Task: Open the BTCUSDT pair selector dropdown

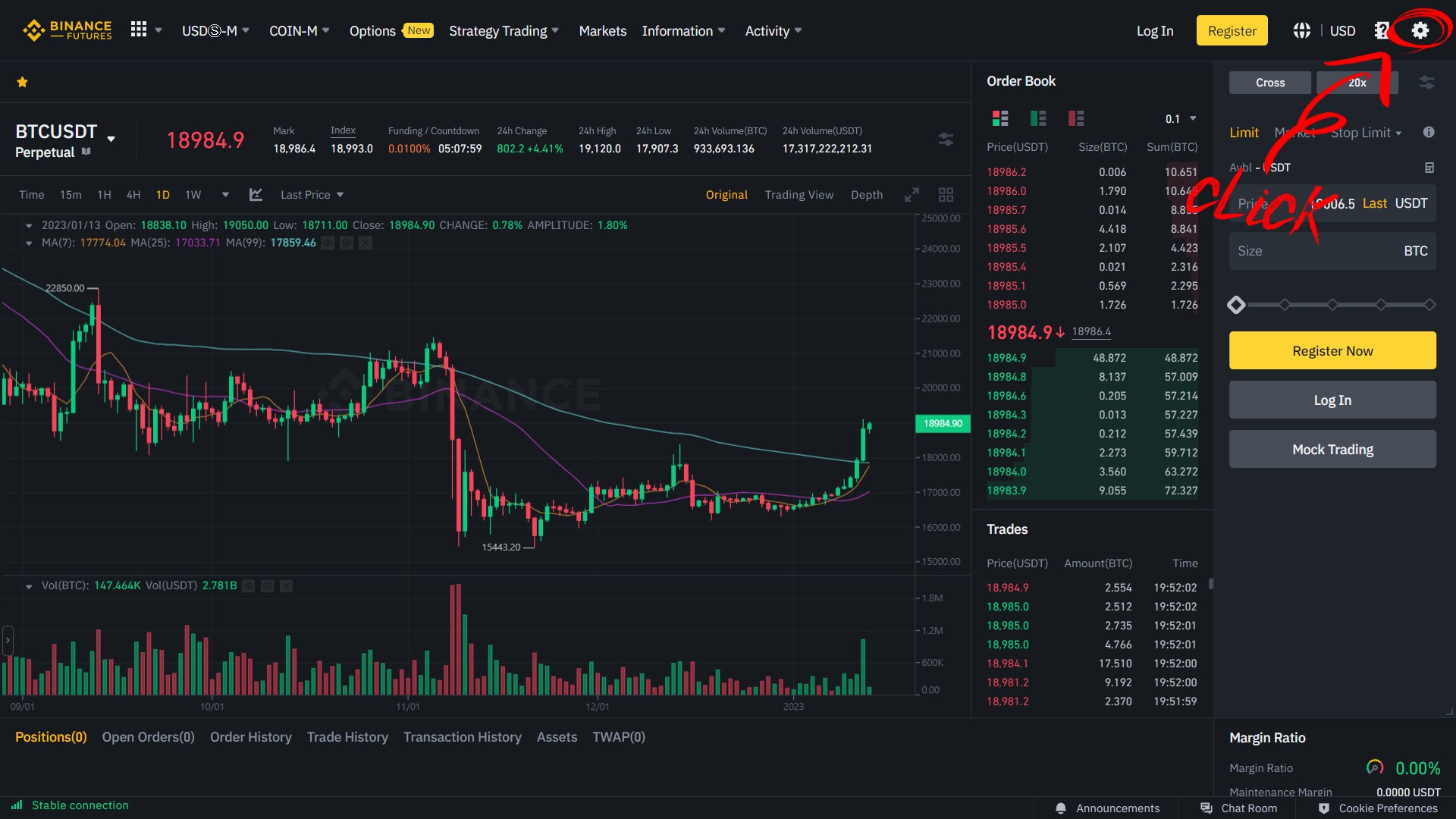Action: click(111, 139)
